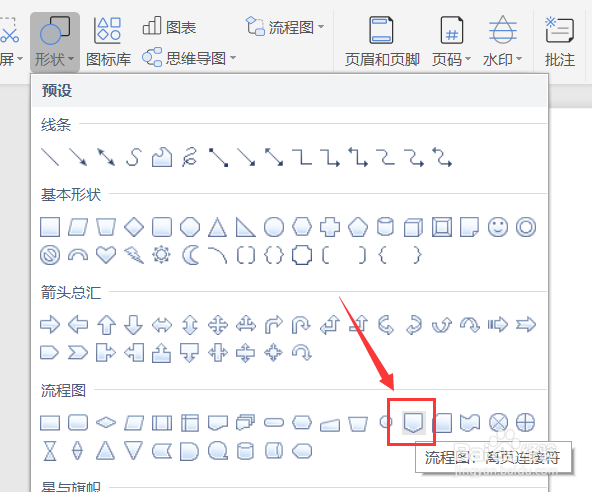The height and width of the screenshot is (492, 592).
Task: Insert a 图表 chart
Action: (170, 27)
